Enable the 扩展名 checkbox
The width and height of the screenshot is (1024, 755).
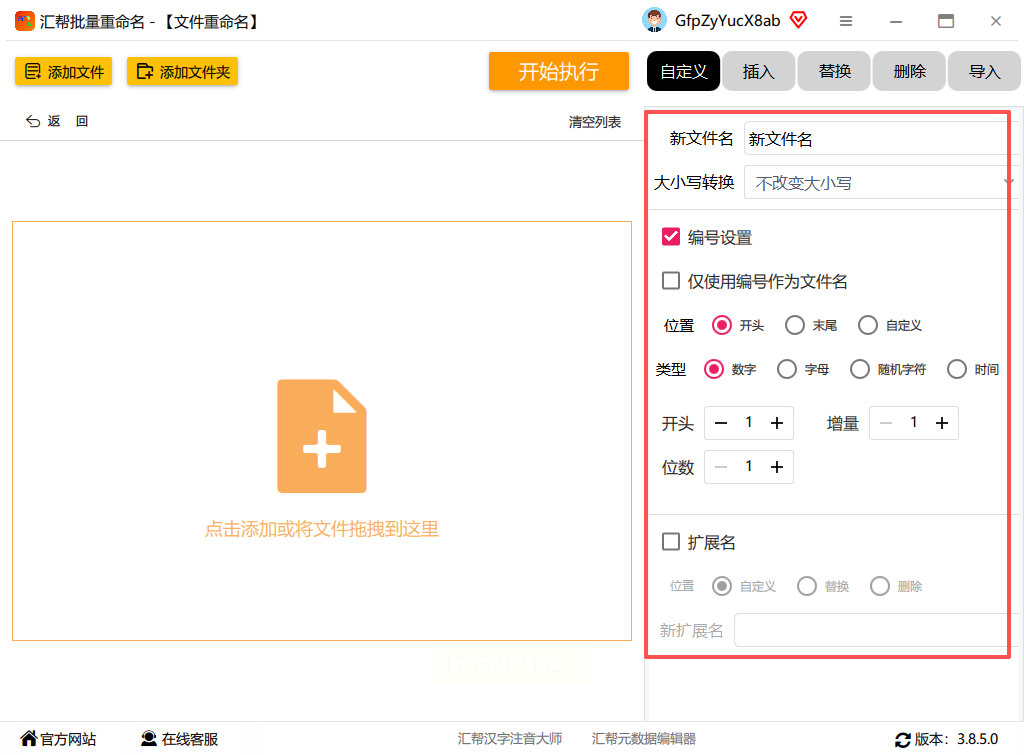point(671,542)
